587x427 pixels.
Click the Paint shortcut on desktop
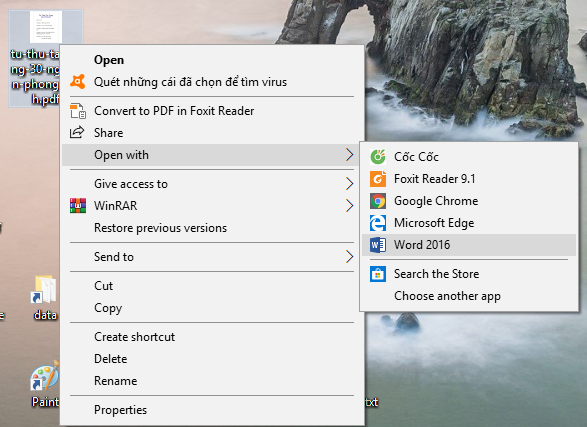[x=45, y=385]
